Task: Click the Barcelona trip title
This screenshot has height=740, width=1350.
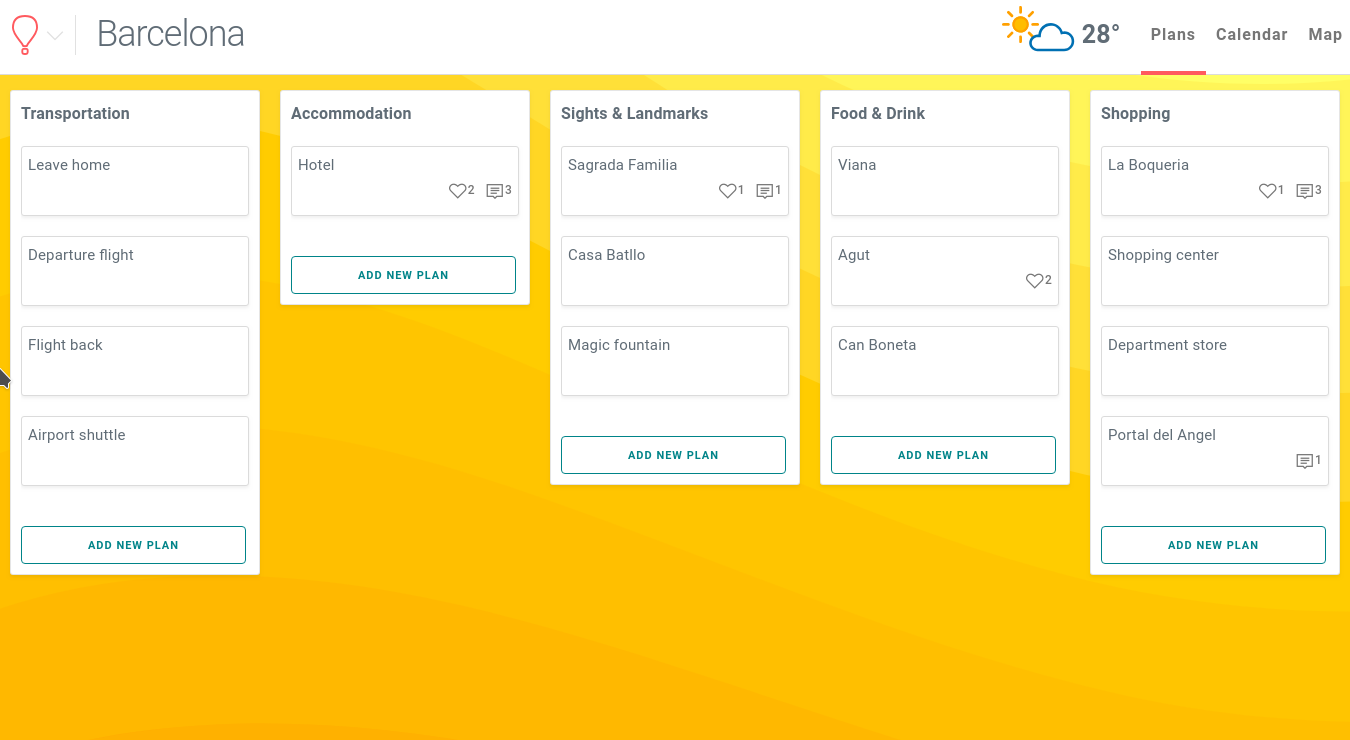Action: (171, 34)
